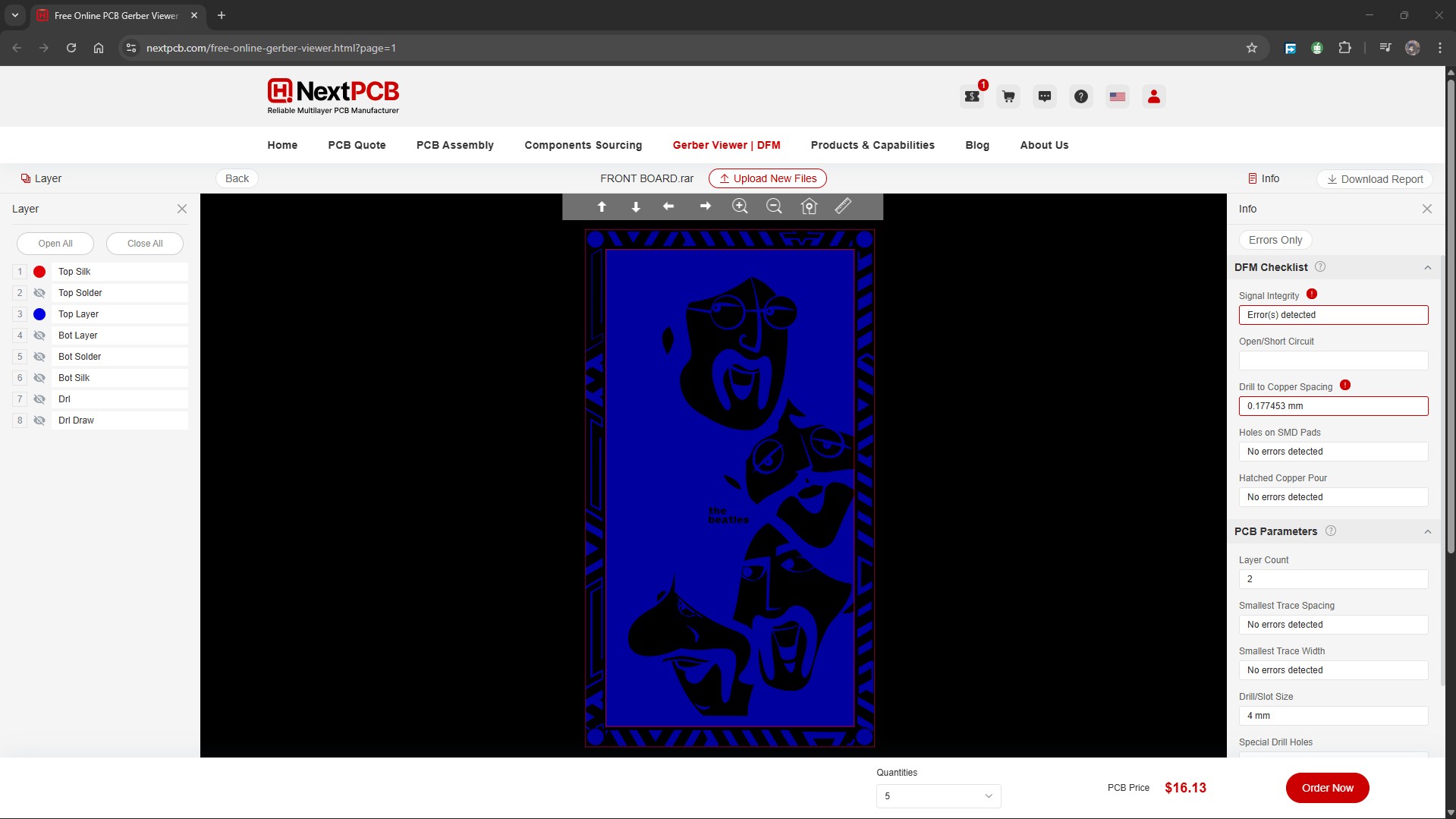Screen dimensions: 1456x819
Task: Click the DFM Checklist help icon
Action: (1320, 266)
